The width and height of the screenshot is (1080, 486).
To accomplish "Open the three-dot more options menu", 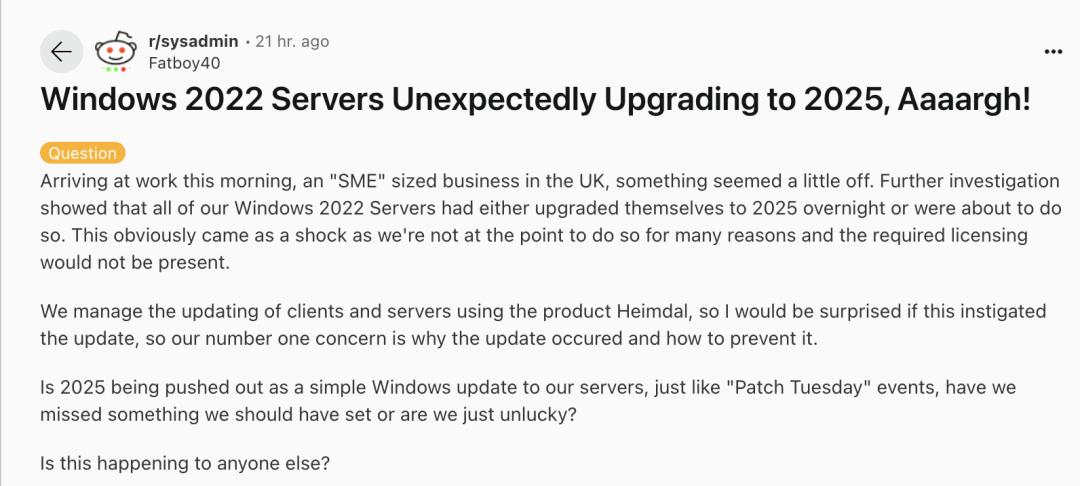I will click(x=1053, y=52).
